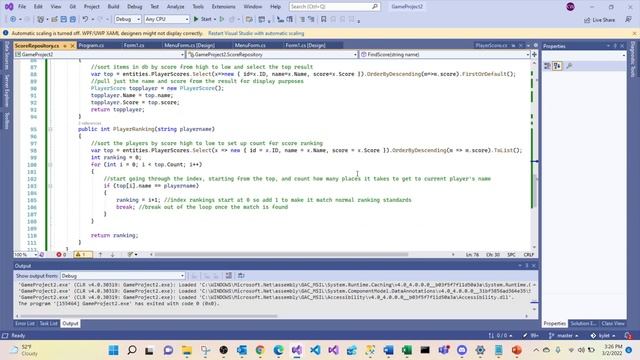Click the up arrow navigation icon in editor status
Screen dimensions: 640x360
100,254
